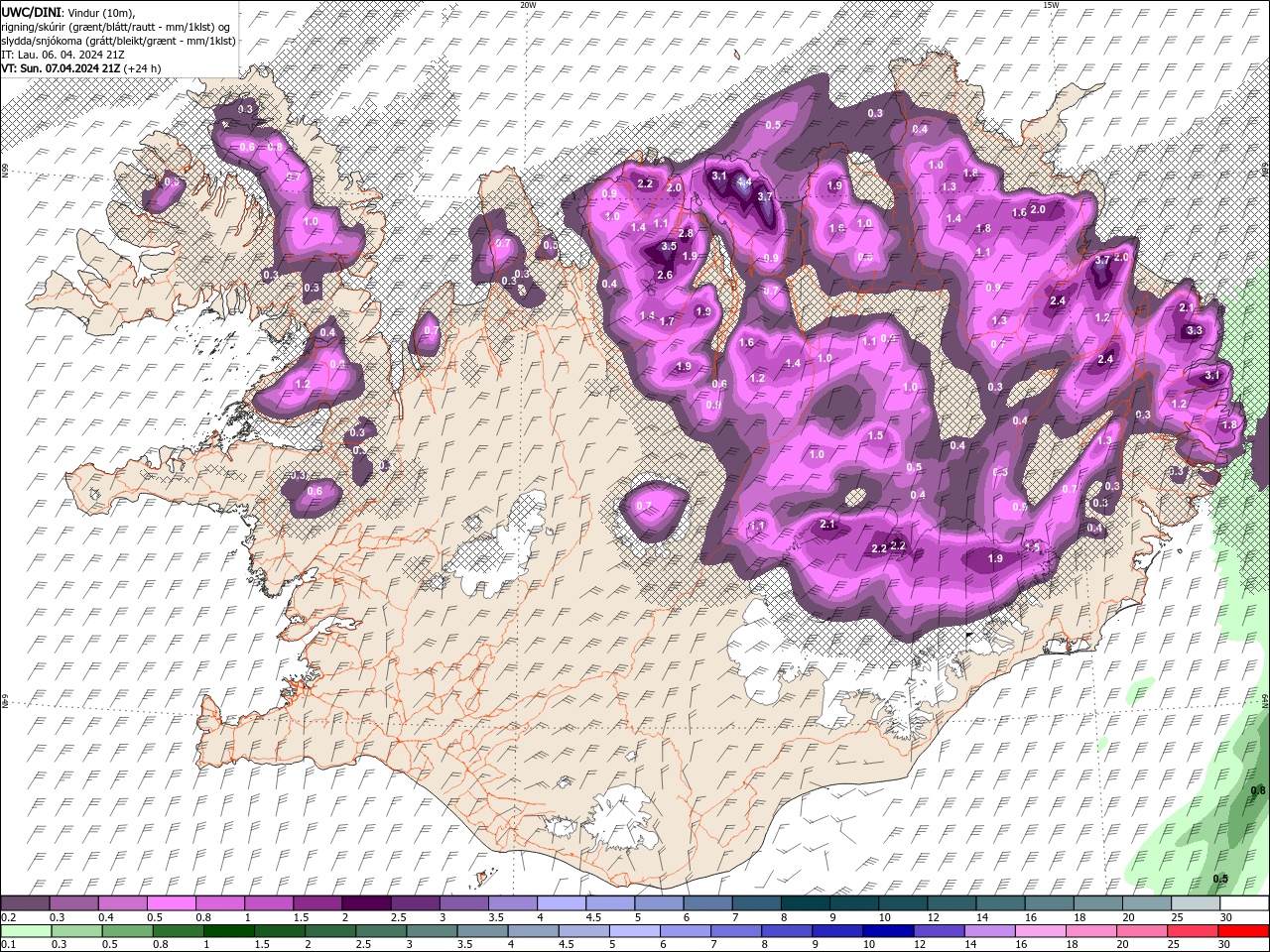Click the '0.1' label on rain scale

8,944
